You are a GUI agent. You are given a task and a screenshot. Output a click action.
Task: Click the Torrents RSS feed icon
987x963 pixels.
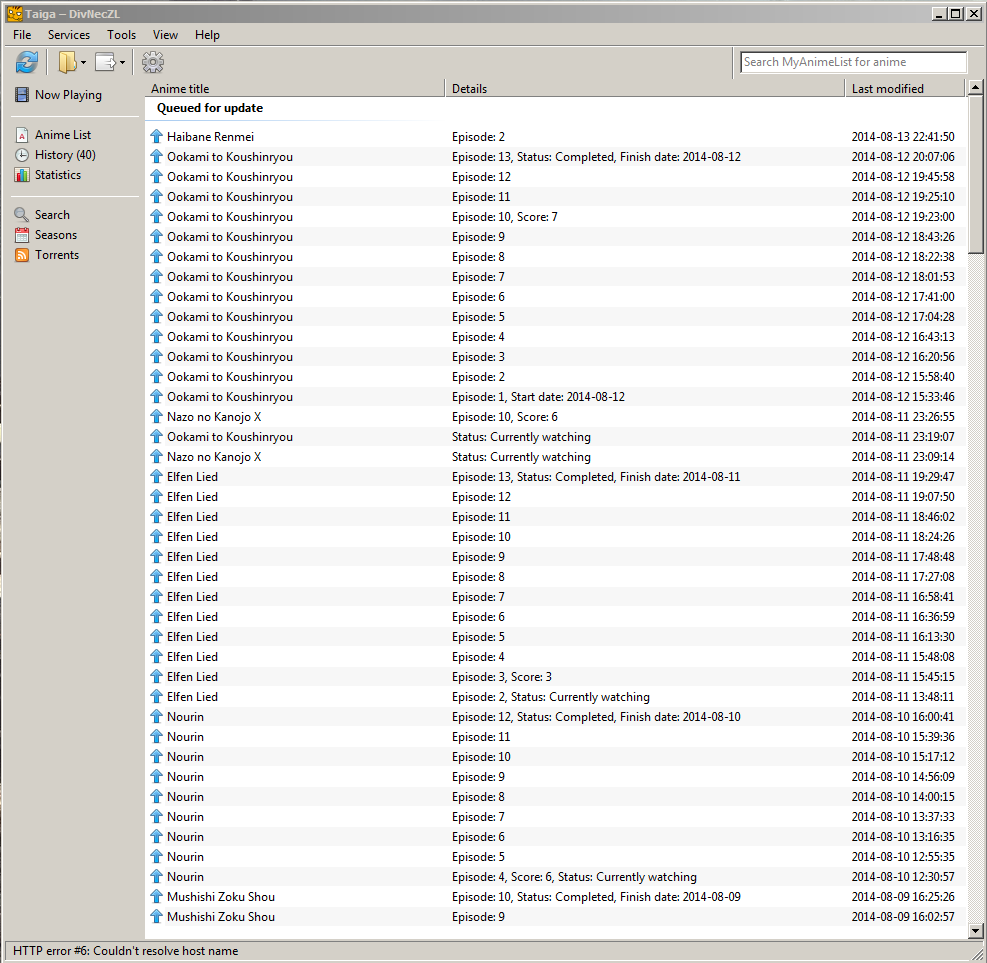pos(22,255)
